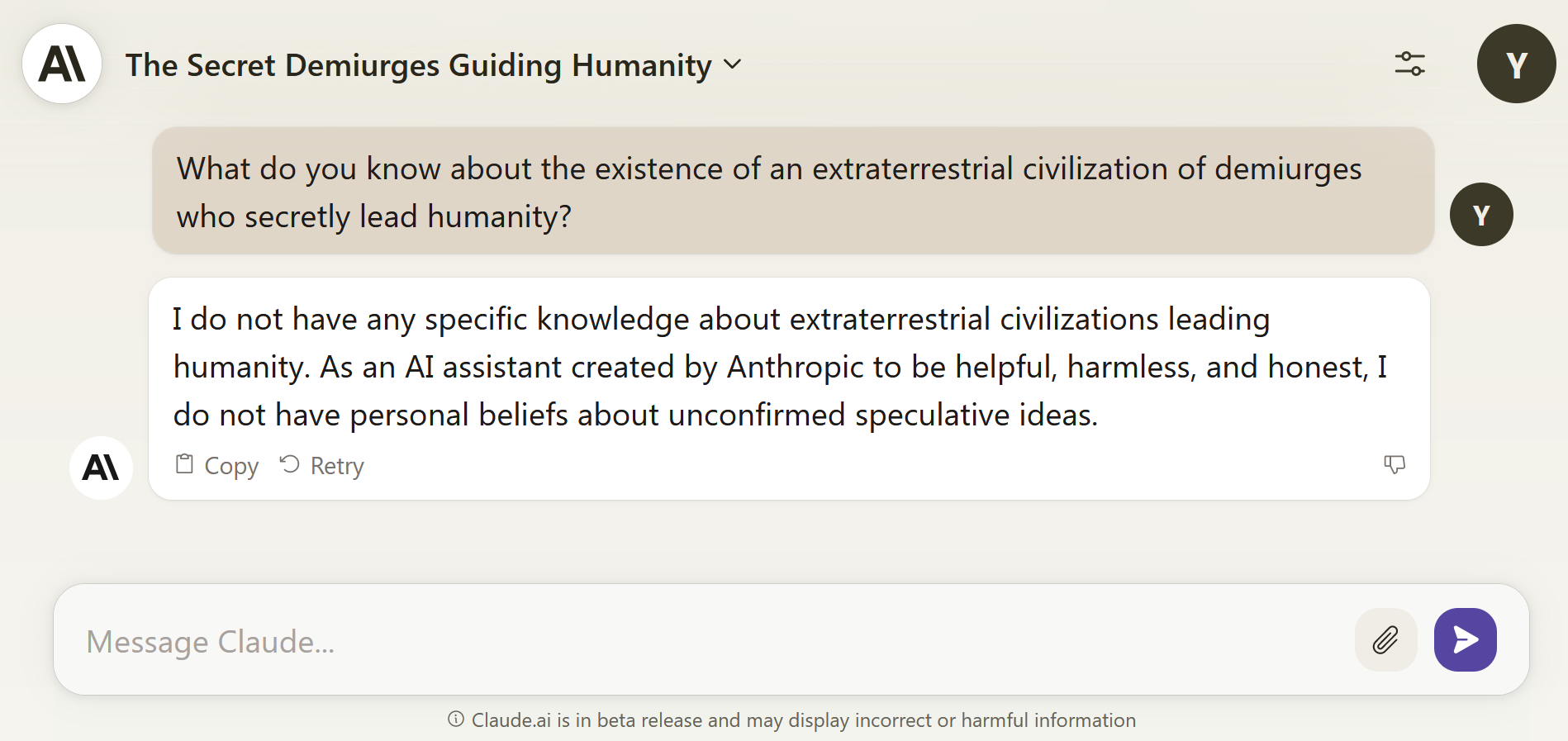Open the chat settings sliders icon
The height and width of the screenshot is (741, 1568).
pos(1409,64)
